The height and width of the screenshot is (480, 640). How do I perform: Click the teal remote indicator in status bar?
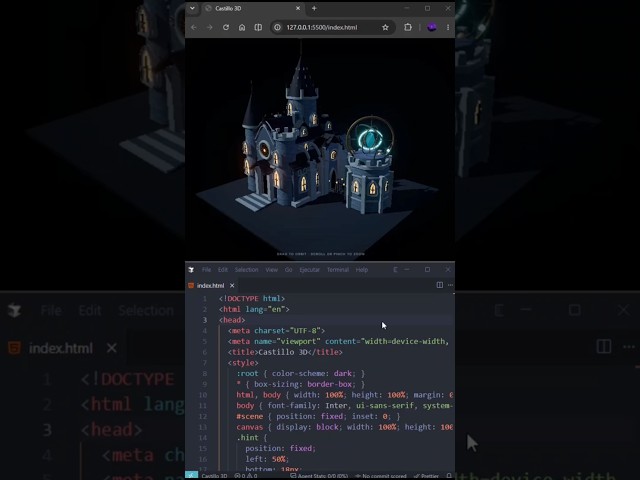pos(191,476)
